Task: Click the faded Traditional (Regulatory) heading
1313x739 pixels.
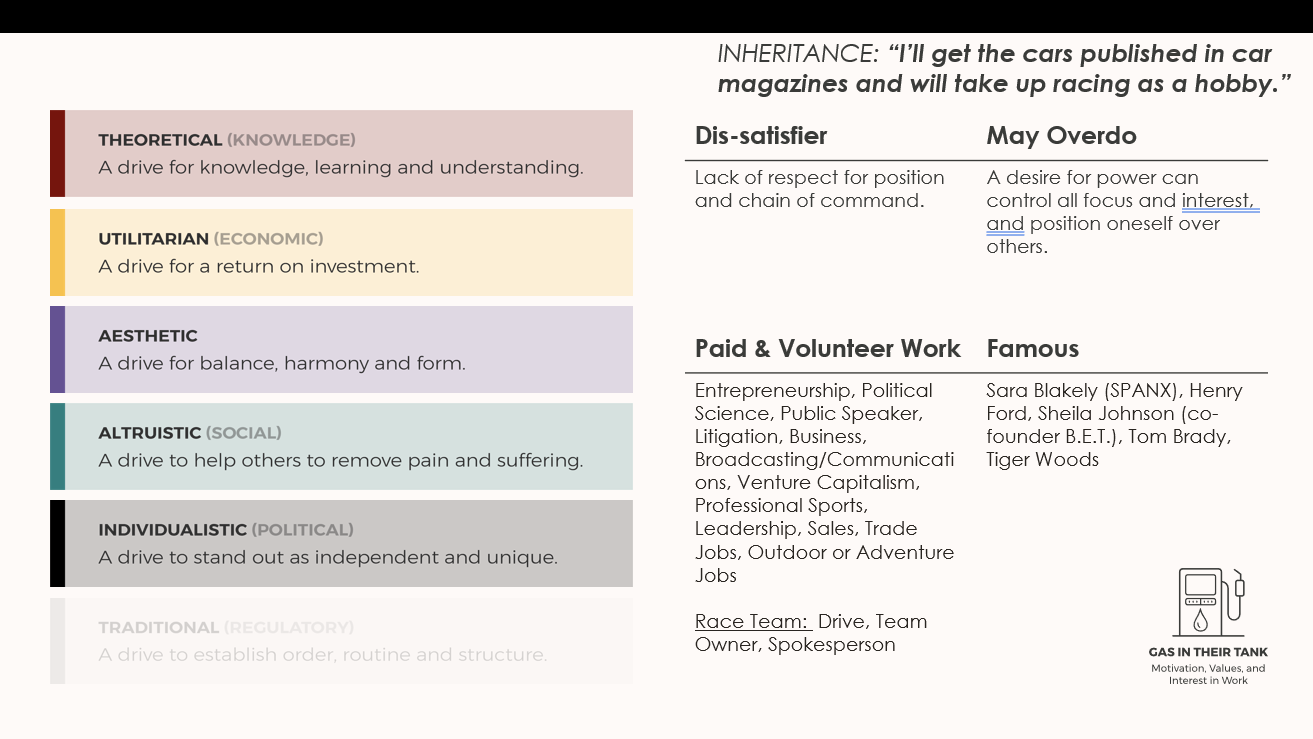Action: coord(225,628)
